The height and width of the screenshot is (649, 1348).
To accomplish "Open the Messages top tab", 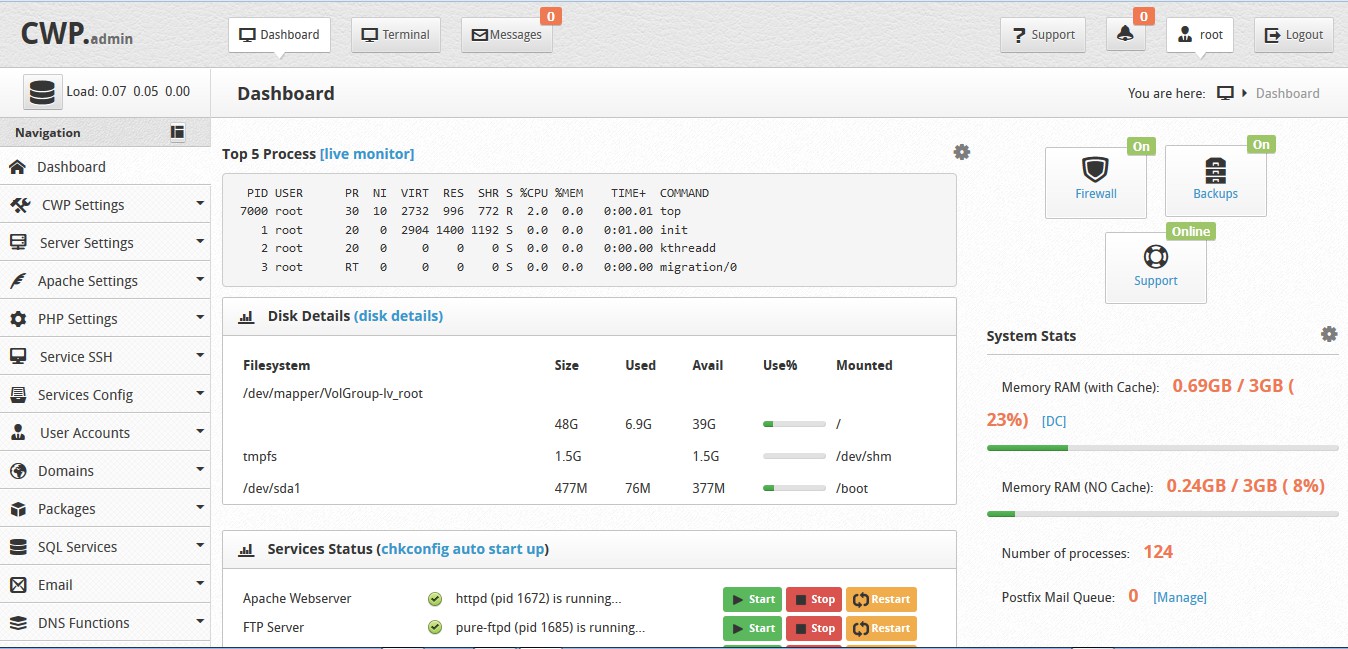I will [x=506, y=34].
